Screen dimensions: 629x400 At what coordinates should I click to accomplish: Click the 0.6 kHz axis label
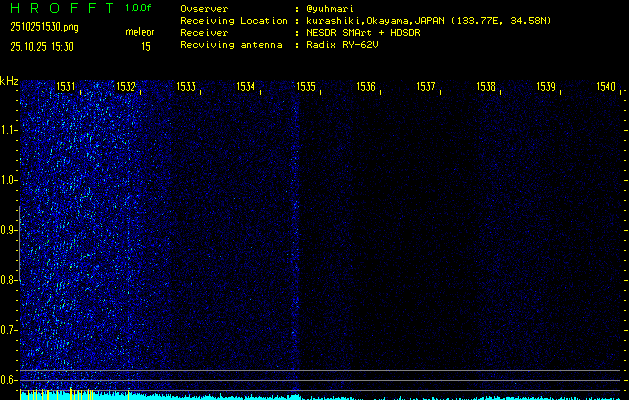pyautogui.click(x=7, y=380)
